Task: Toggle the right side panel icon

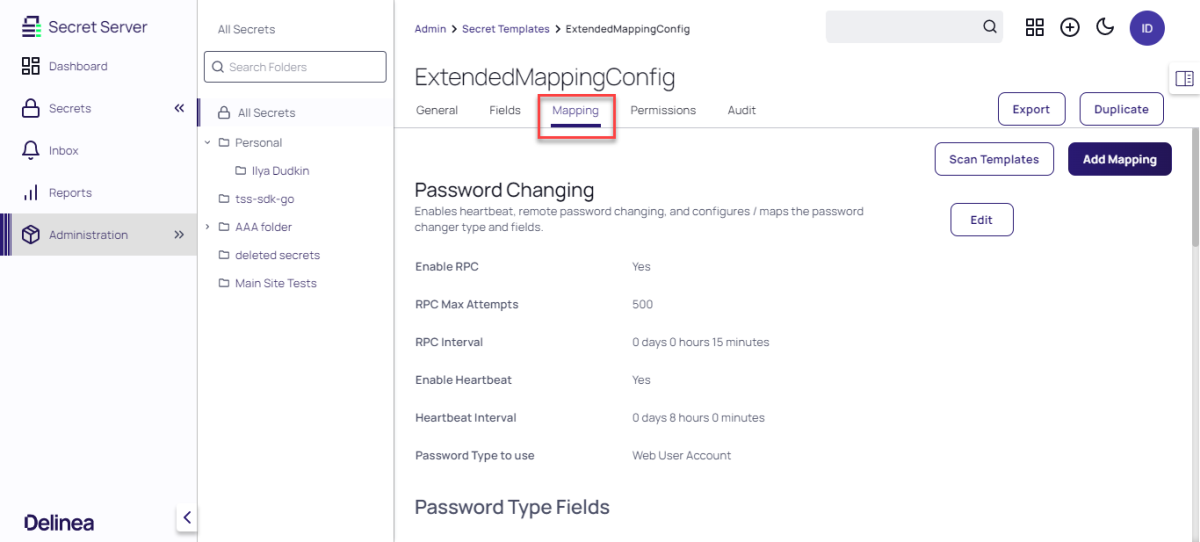Action: coord(1184,78)
